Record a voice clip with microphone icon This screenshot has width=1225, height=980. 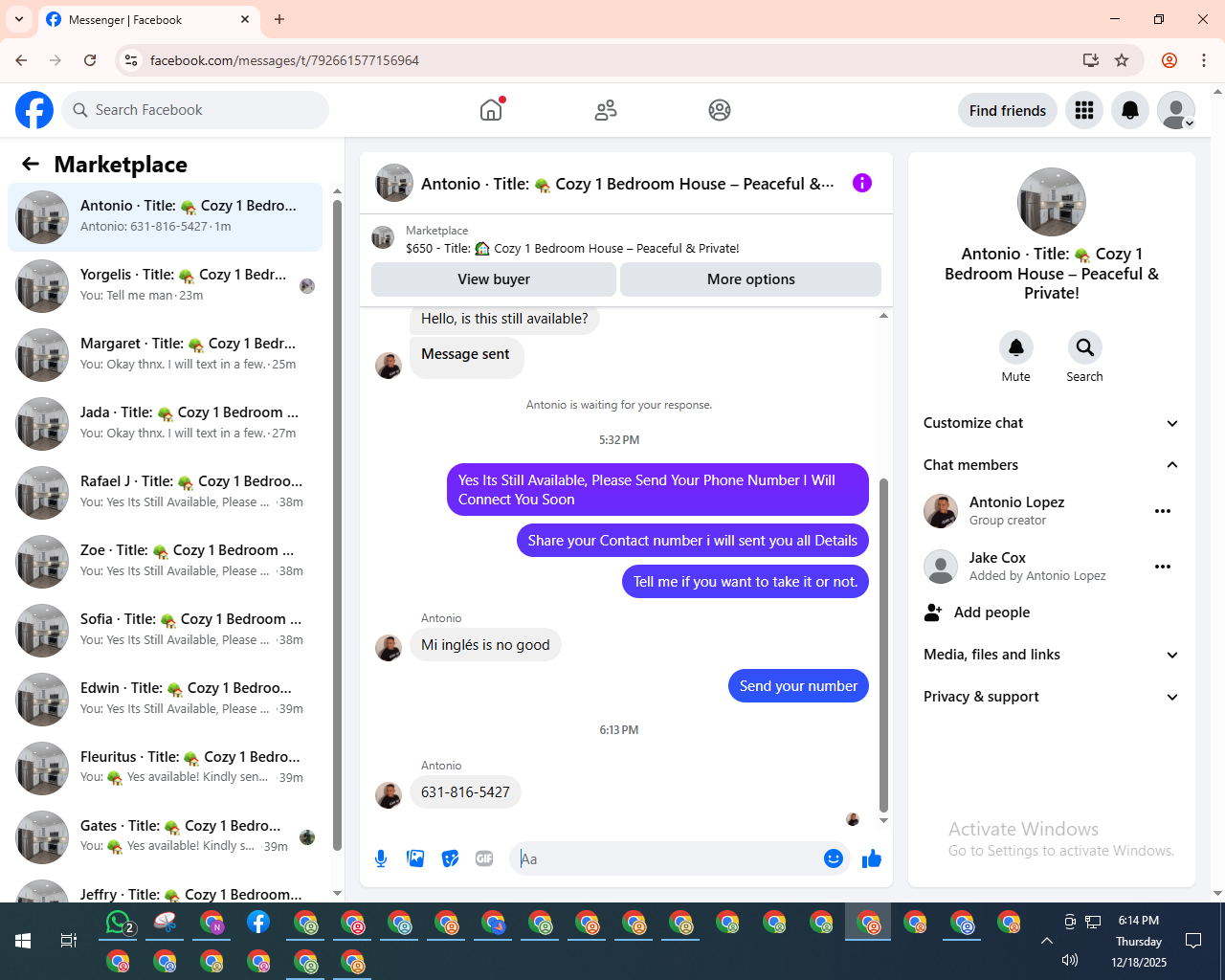point(381,858)
